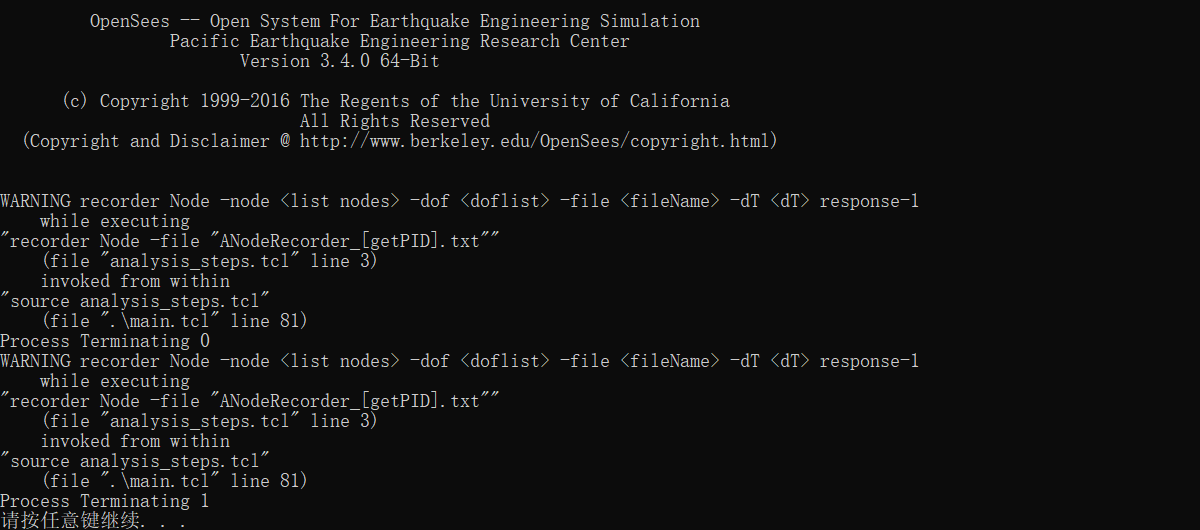This screenshot has width=1200, height=530.
Task: Click the WARNING line above Process Terminating 0
Action: (x=460, y=201)
